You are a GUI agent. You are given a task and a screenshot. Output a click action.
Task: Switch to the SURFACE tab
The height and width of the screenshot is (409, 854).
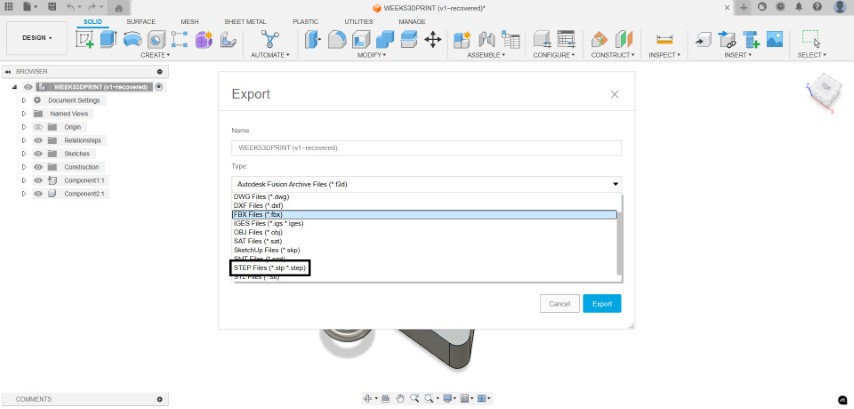(141, 22)
